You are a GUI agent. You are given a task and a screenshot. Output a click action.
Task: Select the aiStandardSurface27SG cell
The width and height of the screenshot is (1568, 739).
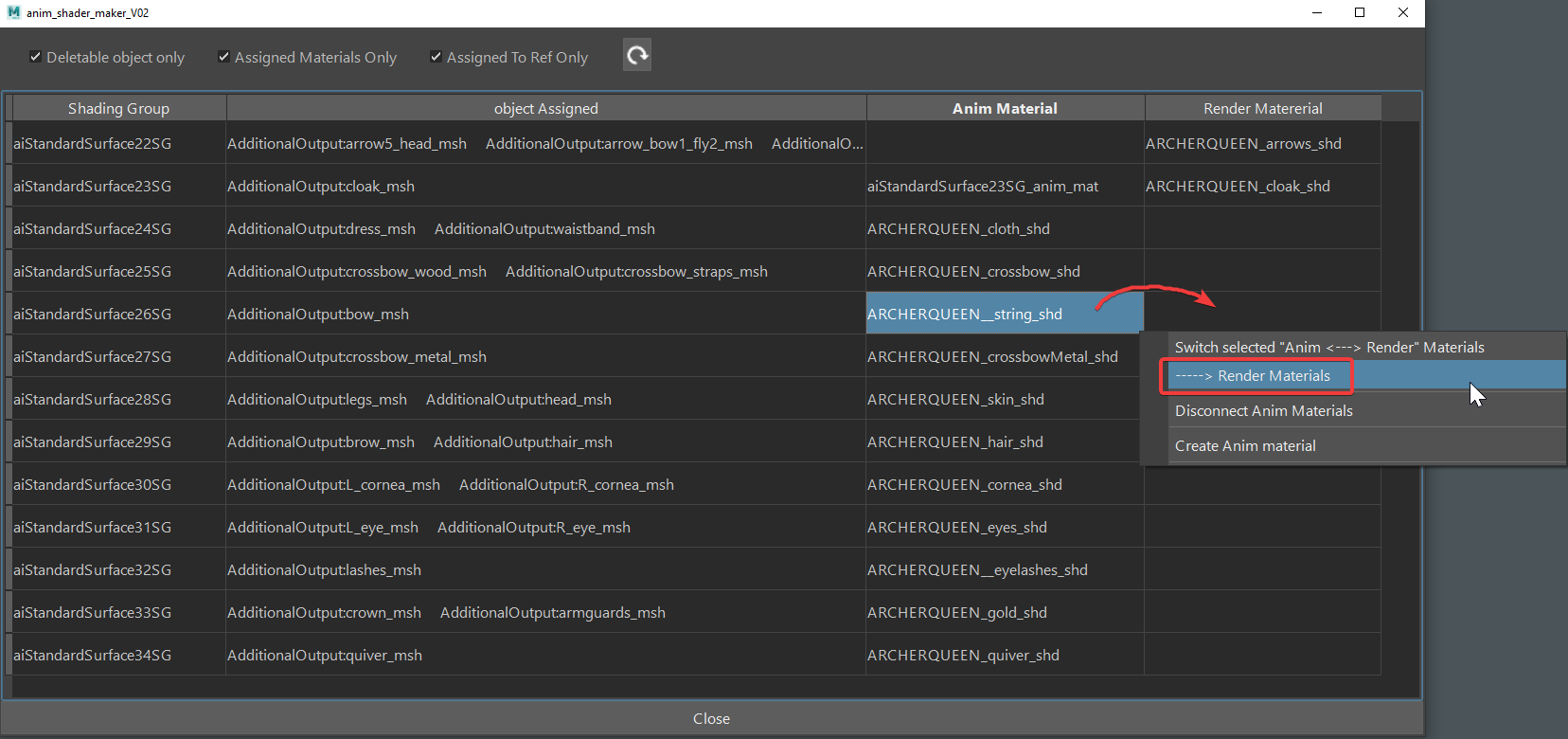(x=119, y=356)
